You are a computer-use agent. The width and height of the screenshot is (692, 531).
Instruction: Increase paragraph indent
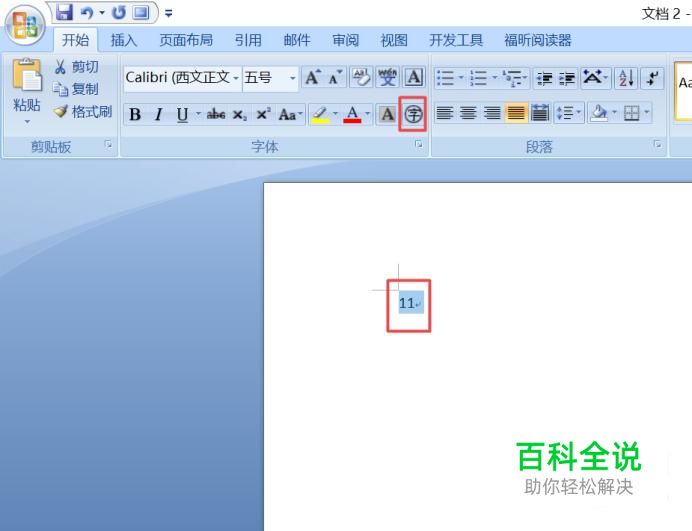567,79
